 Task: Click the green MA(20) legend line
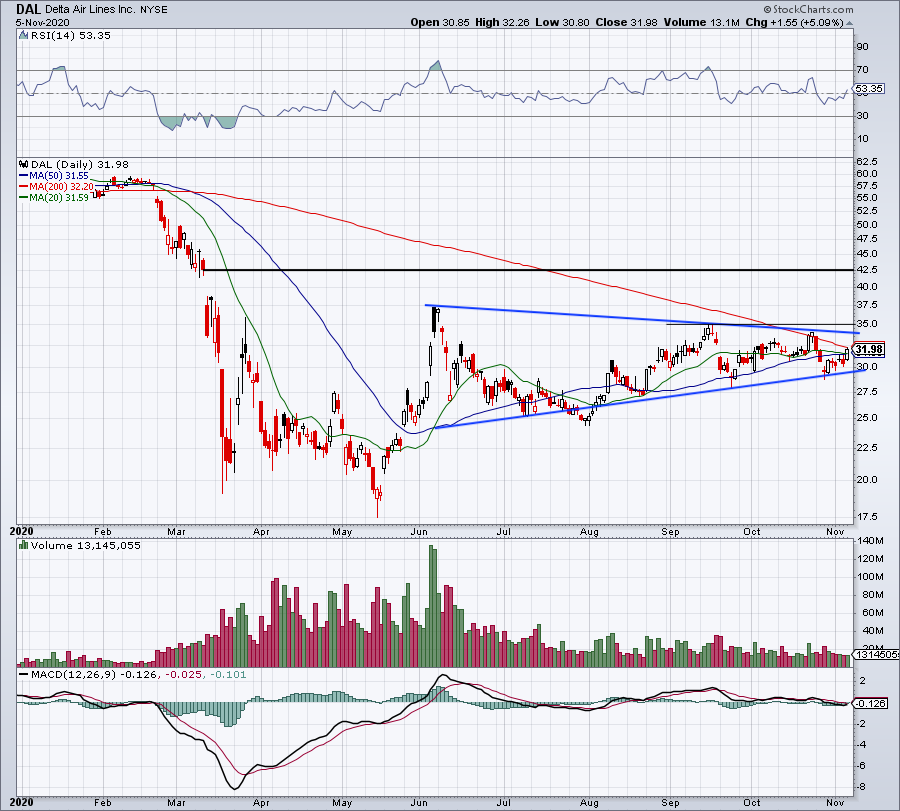(24, 197)
